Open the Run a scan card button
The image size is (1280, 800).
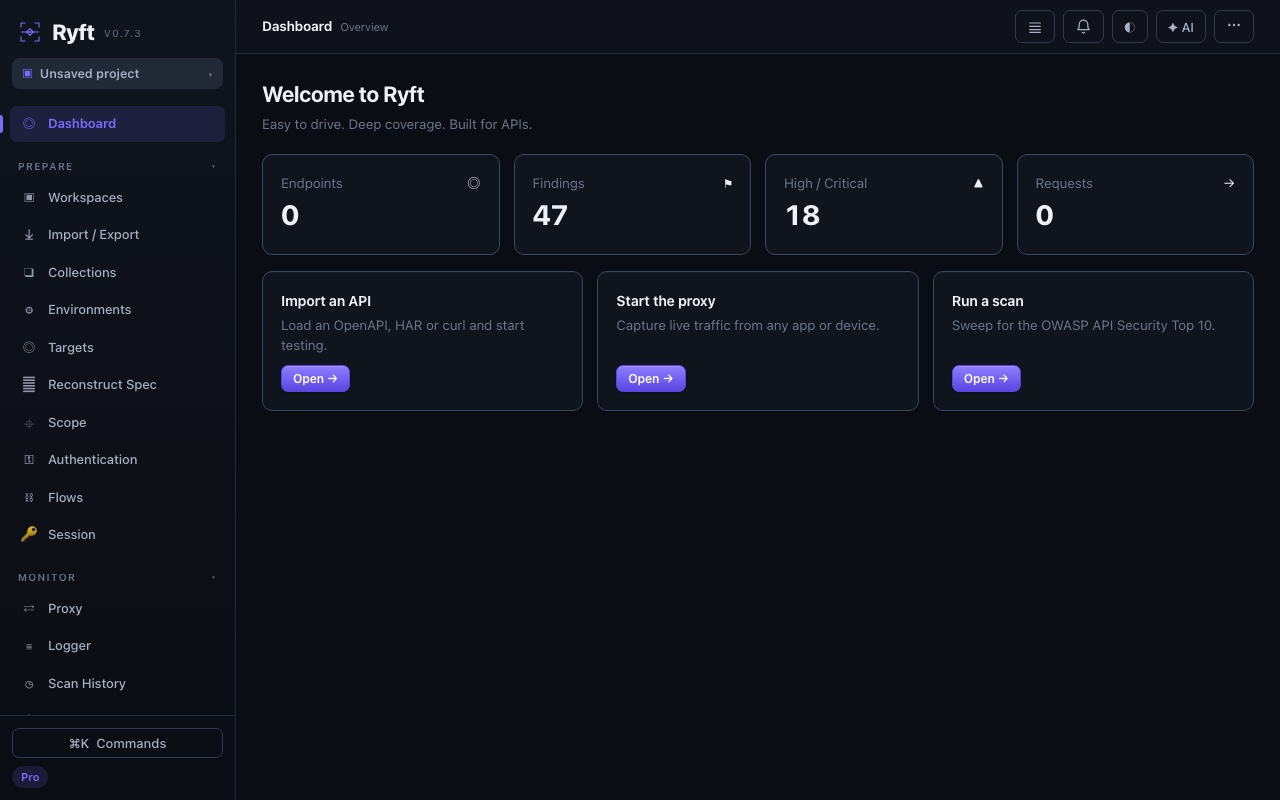(986, 379)
